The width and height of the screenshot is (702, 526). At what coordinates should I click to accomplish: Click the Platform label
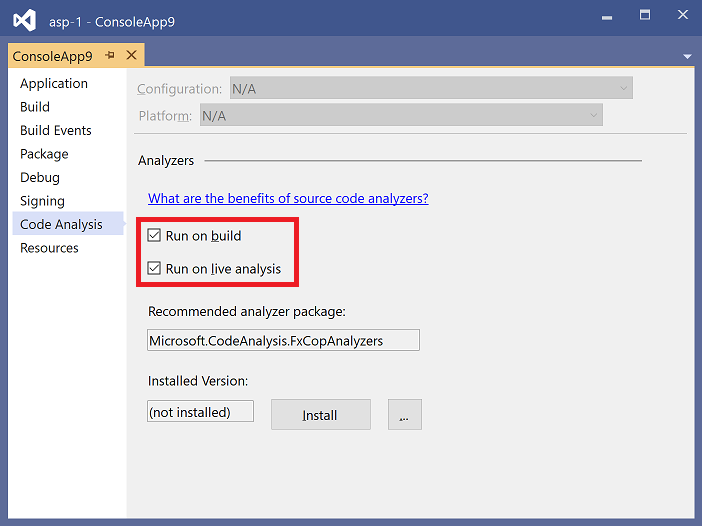[x=165, y=116]
